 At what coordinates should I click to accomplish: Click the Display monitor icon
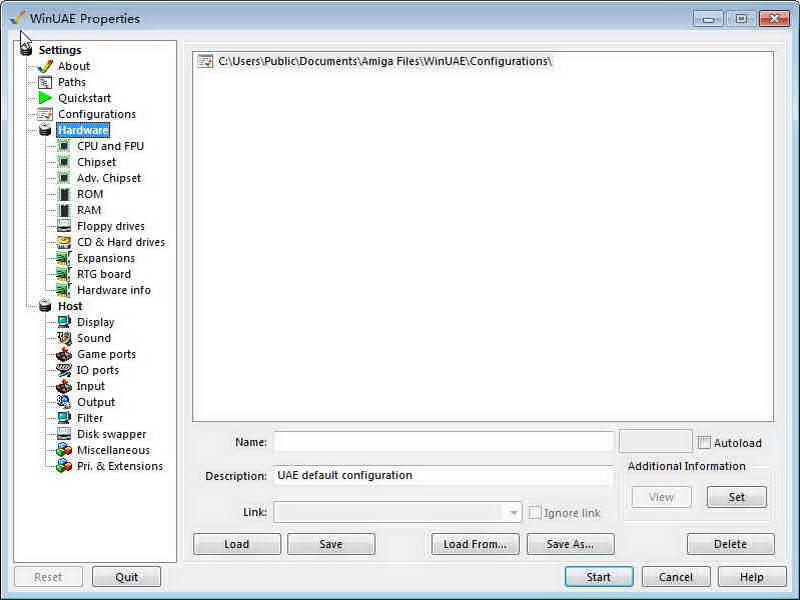[x=64, y=322]
